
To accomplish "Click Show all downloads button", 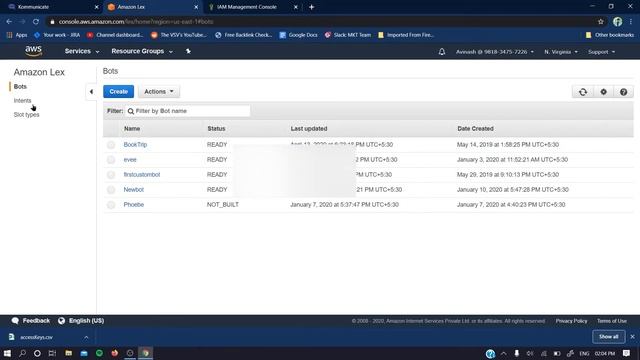I will [609, 337].
